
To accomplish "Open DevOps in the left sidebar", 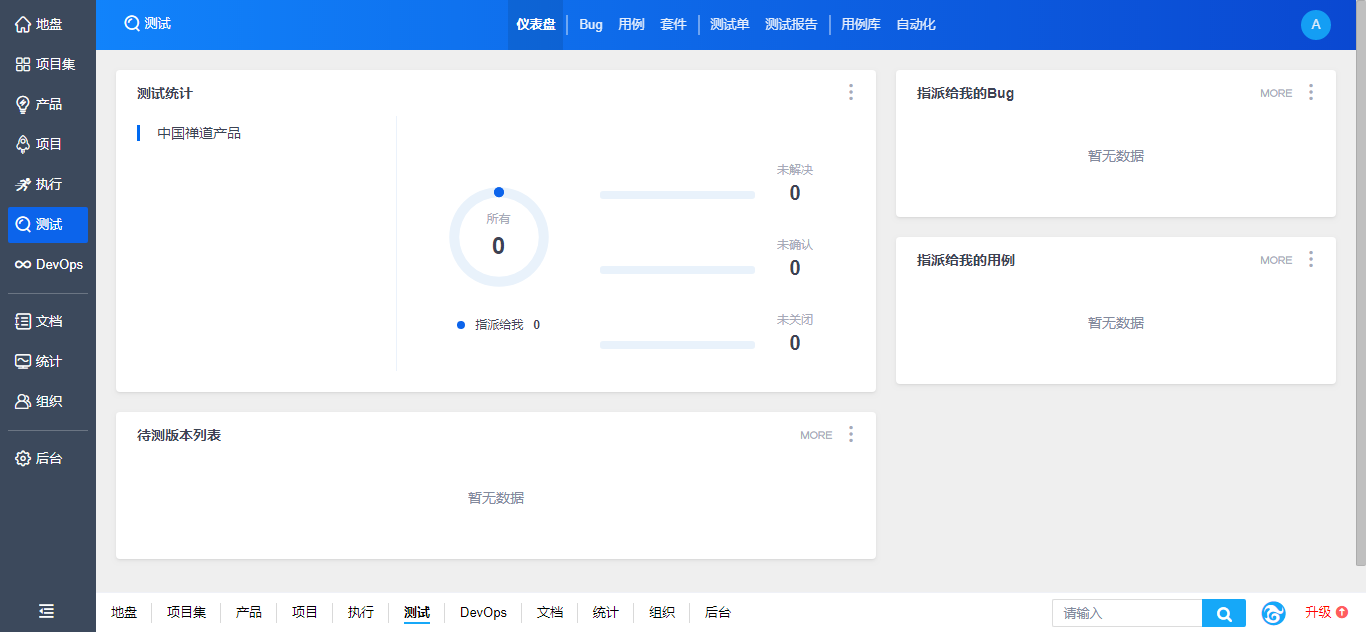I will click(48, 265).
